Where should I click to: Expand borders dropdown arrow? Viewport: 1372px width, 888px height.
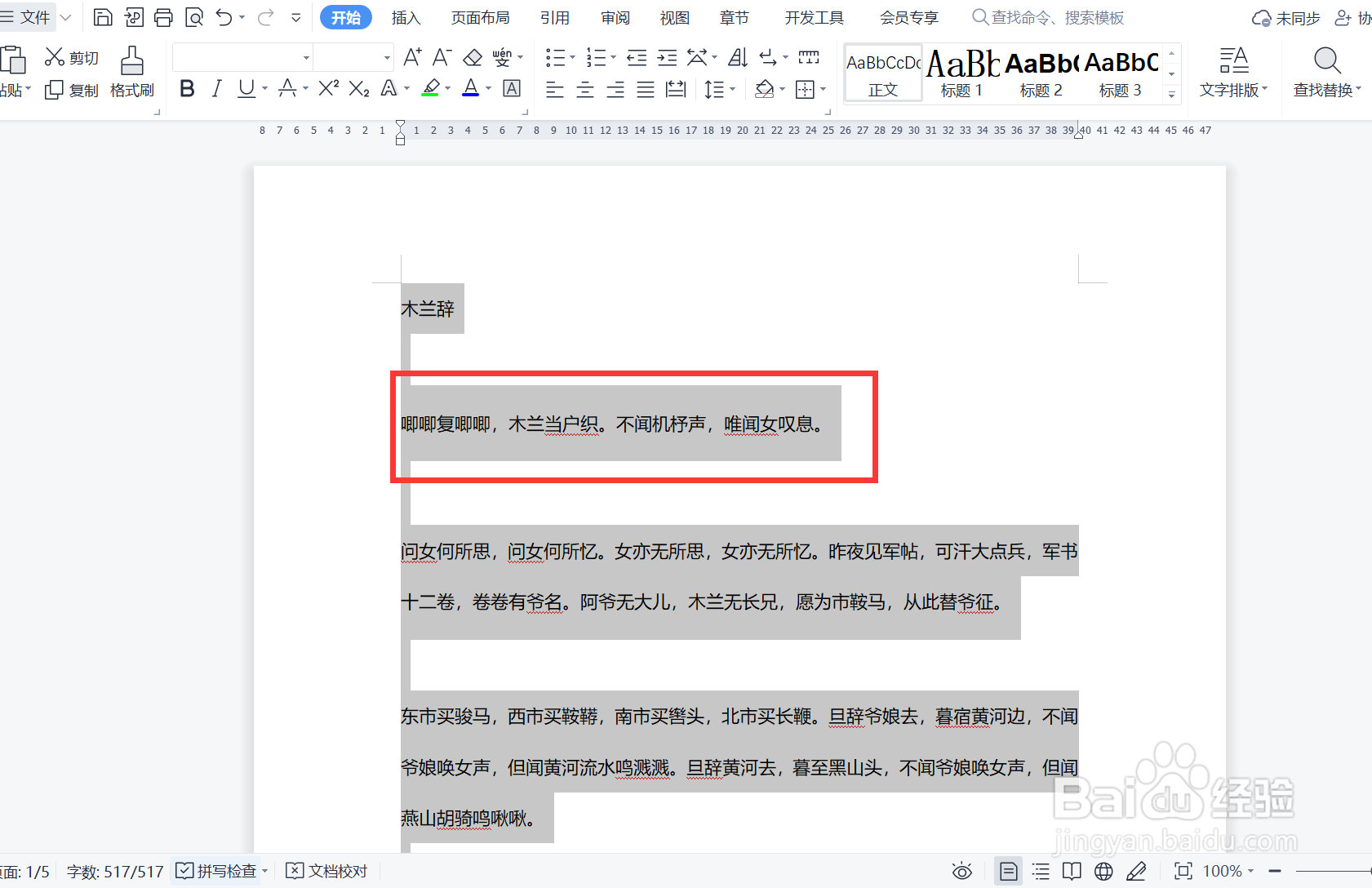point(823,90)
